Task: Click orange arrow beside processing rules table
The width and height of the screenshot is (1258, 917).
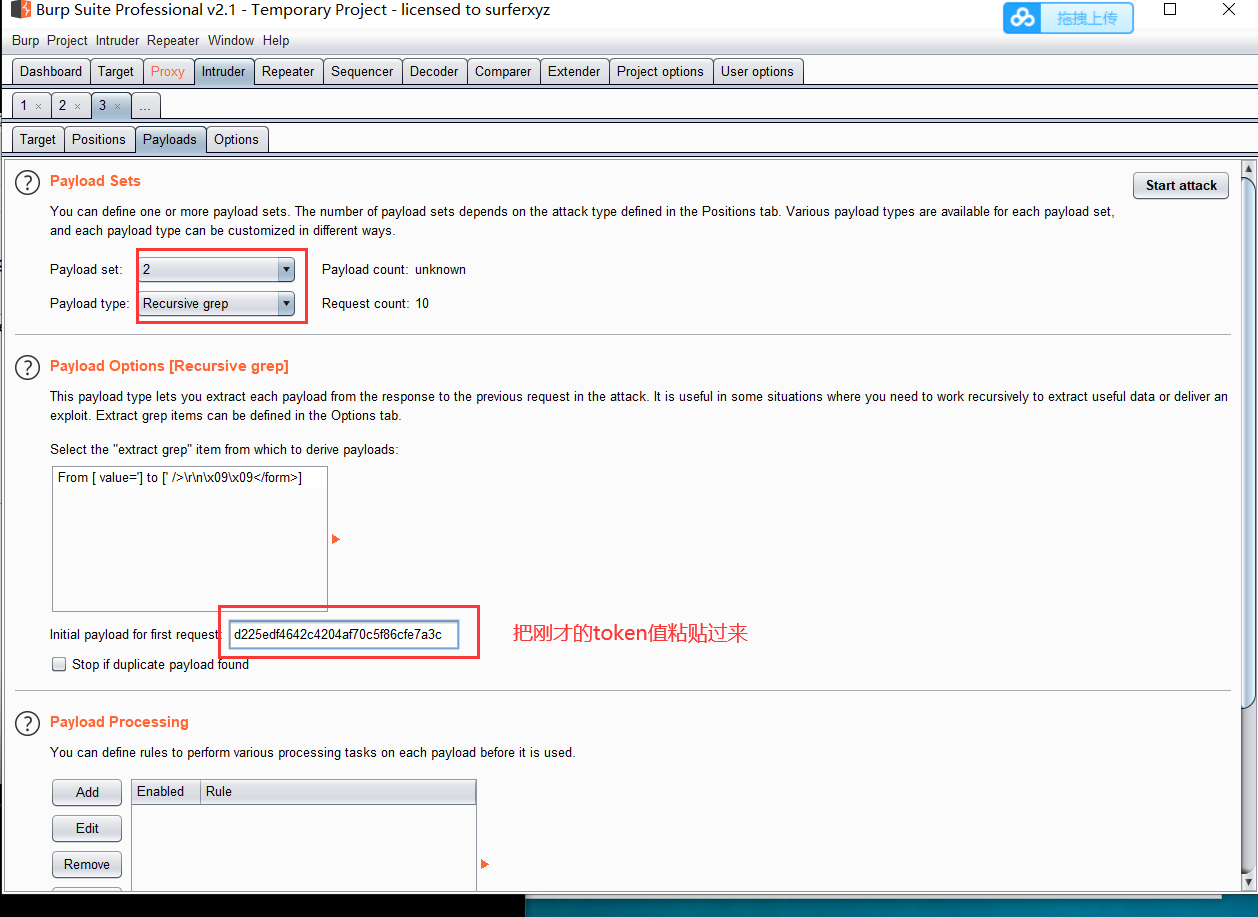Action: tap(485, 864)
